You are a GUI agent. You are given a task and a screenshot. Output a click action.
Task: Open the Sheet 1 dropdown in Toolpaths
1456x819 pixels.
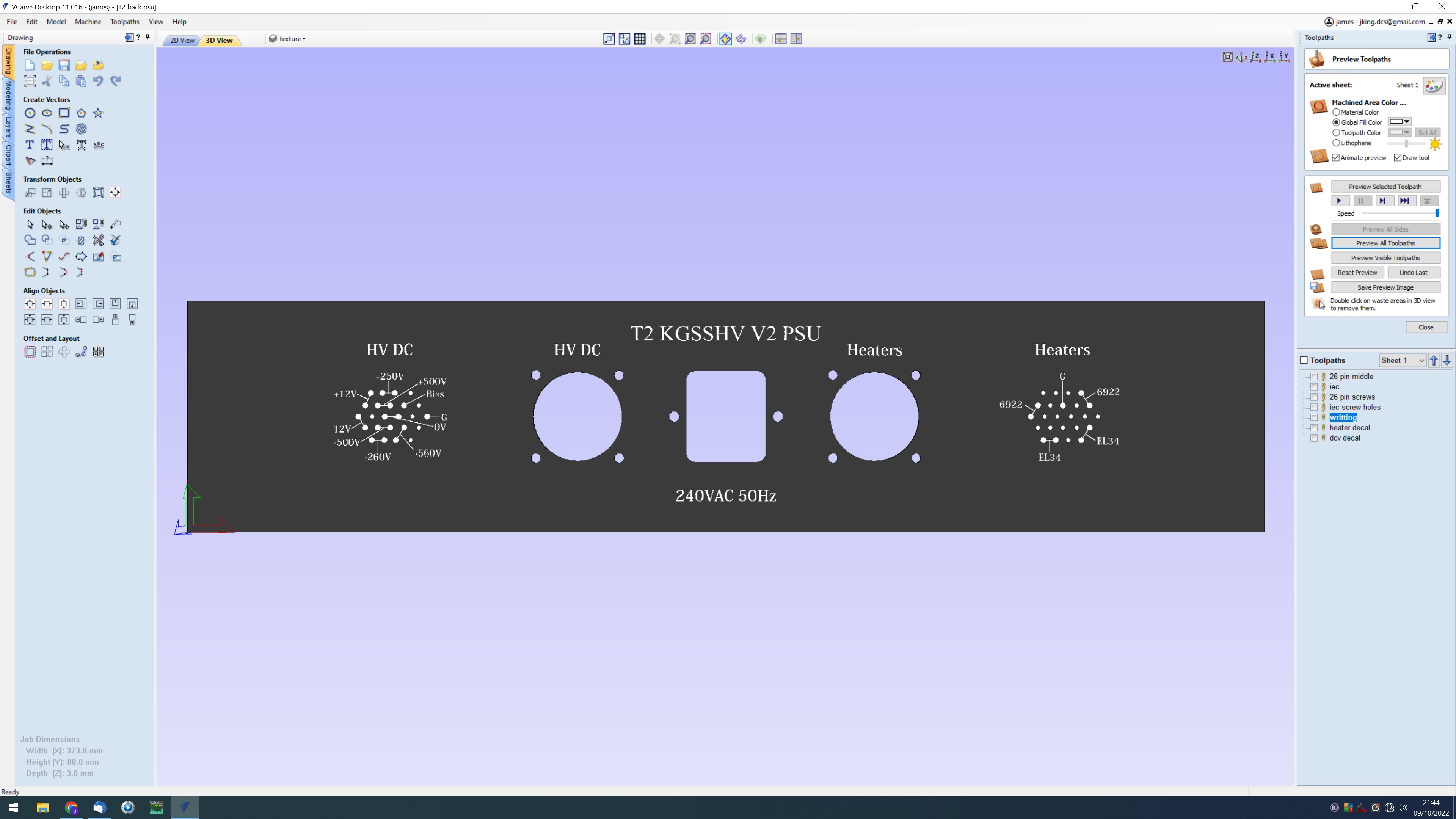click(1402, 361)
